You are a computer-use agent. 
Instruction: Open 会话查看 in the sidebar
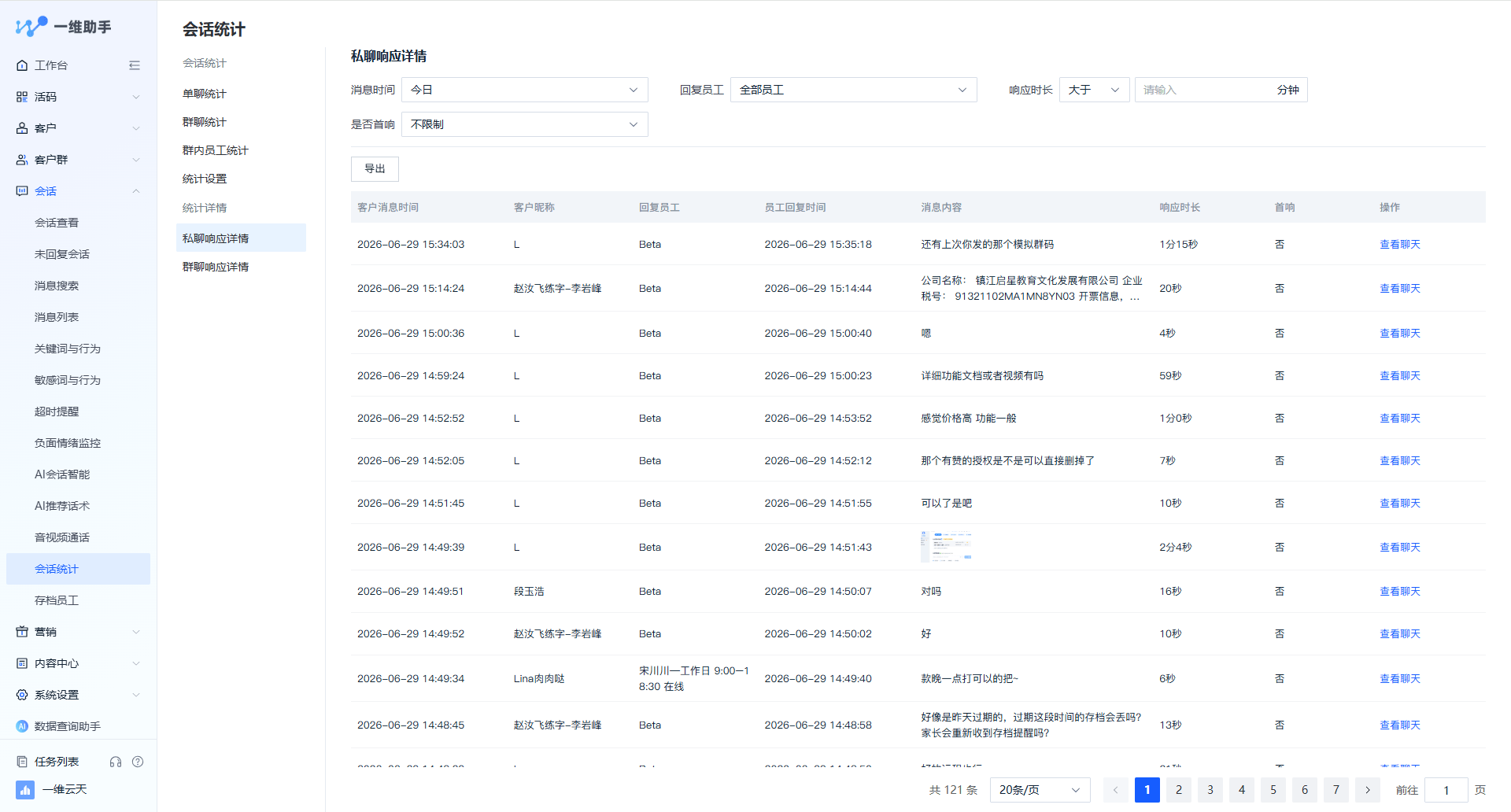[x=57, y=223]
